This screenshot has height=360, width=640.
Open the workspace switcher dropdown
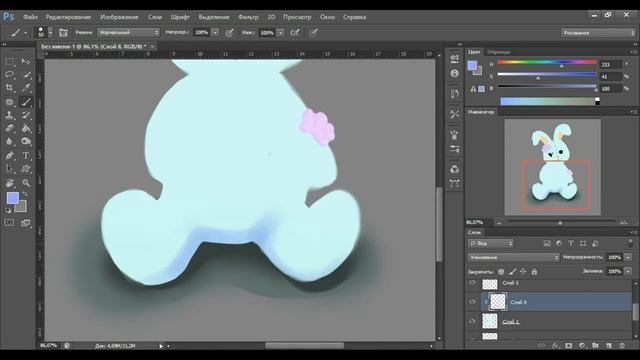point(598,33)
